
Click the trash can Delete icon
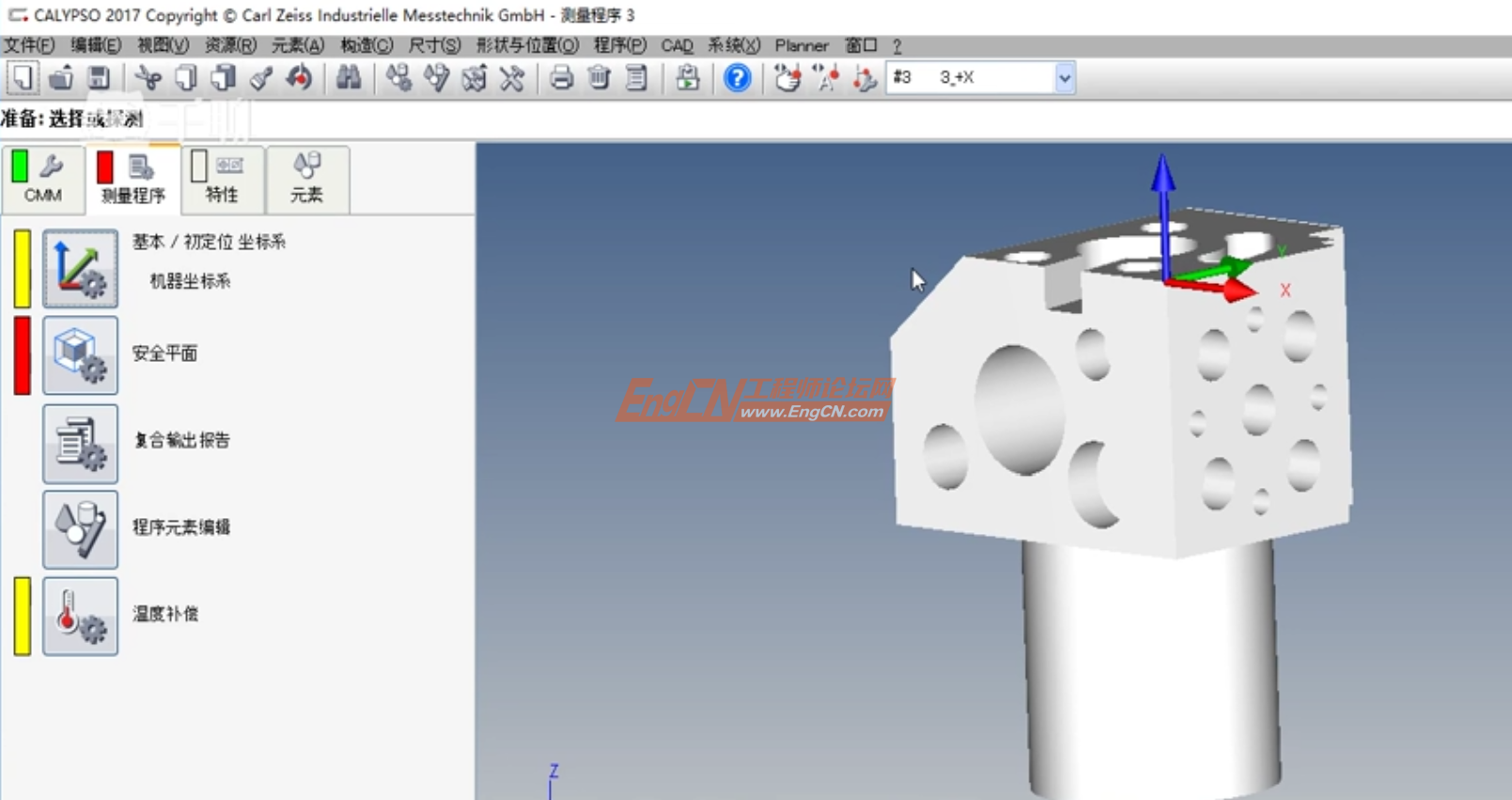click(x=599, y=78)
